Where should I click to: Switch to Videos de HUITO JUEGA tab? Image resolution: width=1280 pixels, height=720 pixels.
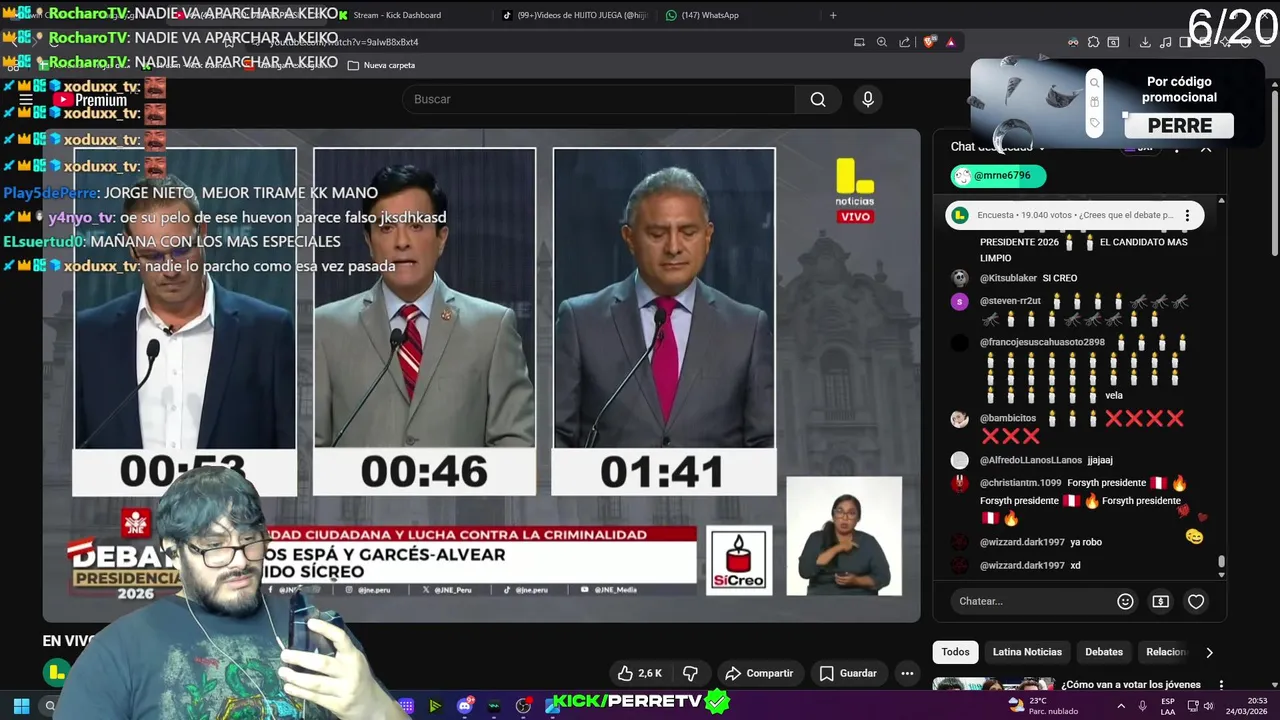click(575, 15)
